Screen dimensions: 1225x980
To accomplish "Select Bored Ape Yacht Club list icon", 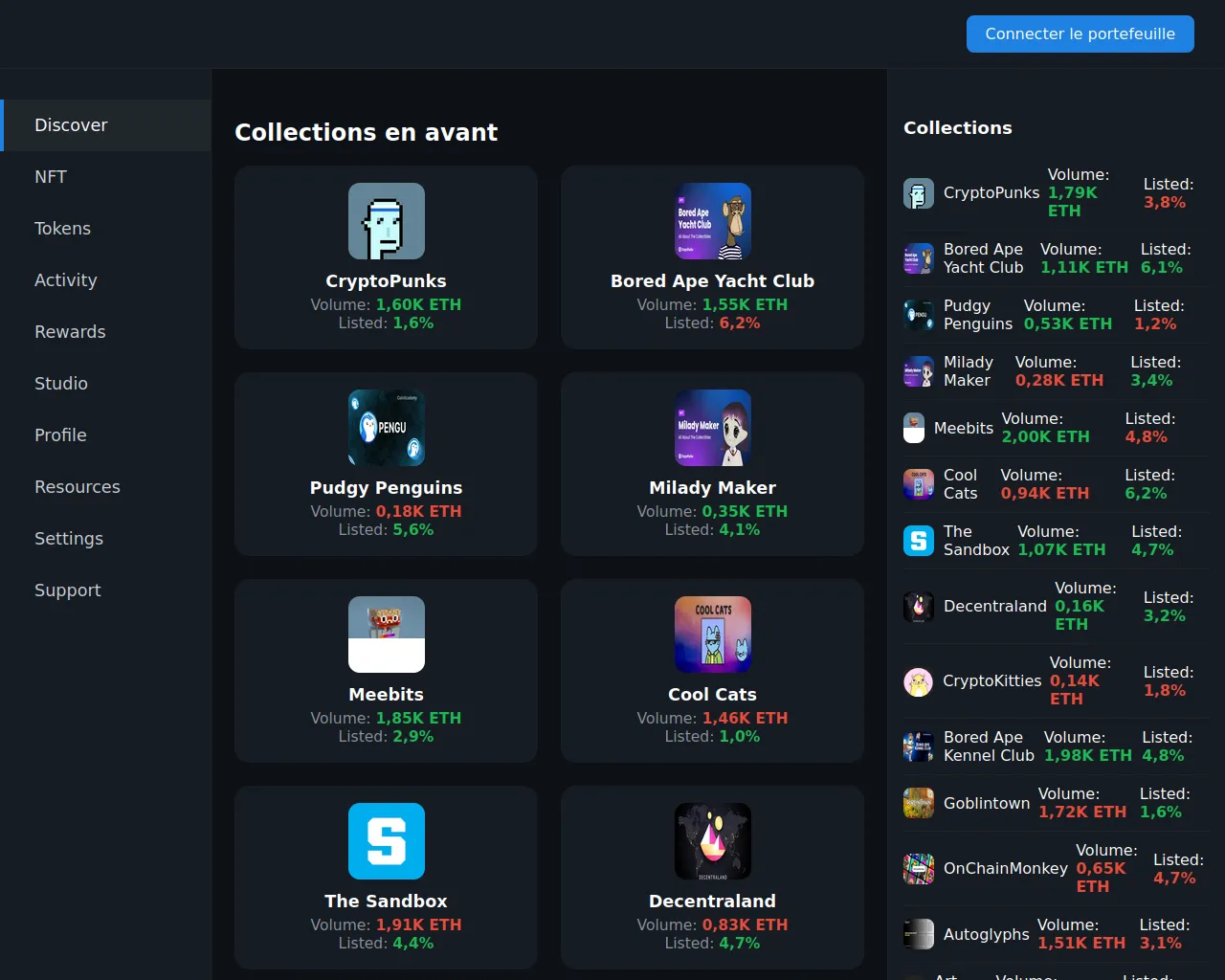I will [919, 258].
